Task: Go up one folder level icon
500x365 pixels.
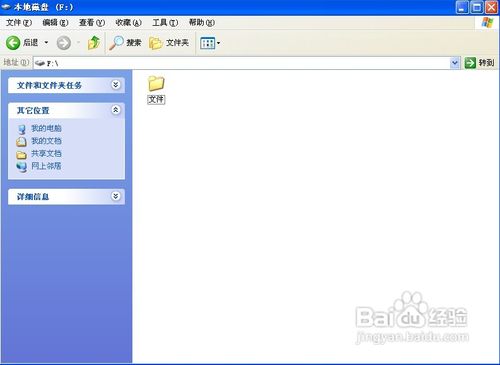Action: pyautogui.click(x=94, y=43)
